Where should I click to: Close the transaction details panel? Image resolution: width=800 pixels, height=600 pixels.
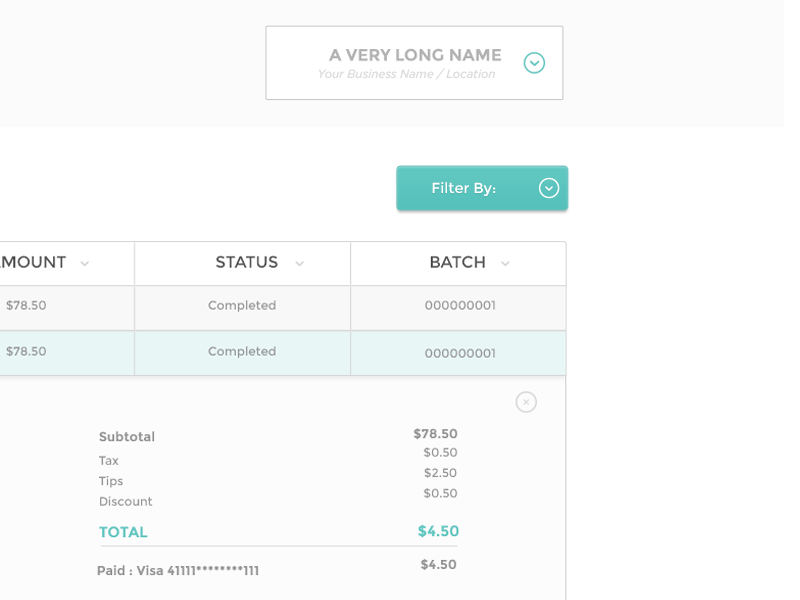(x=526, y=402)
